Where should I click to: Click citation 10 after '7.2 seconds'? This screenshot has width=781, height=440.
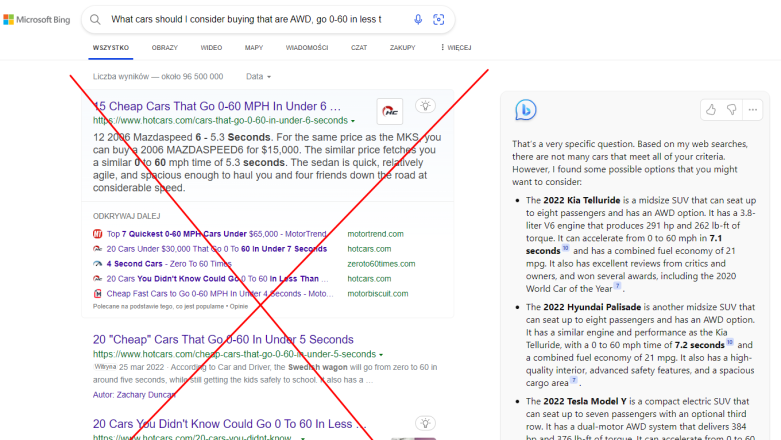730,342
